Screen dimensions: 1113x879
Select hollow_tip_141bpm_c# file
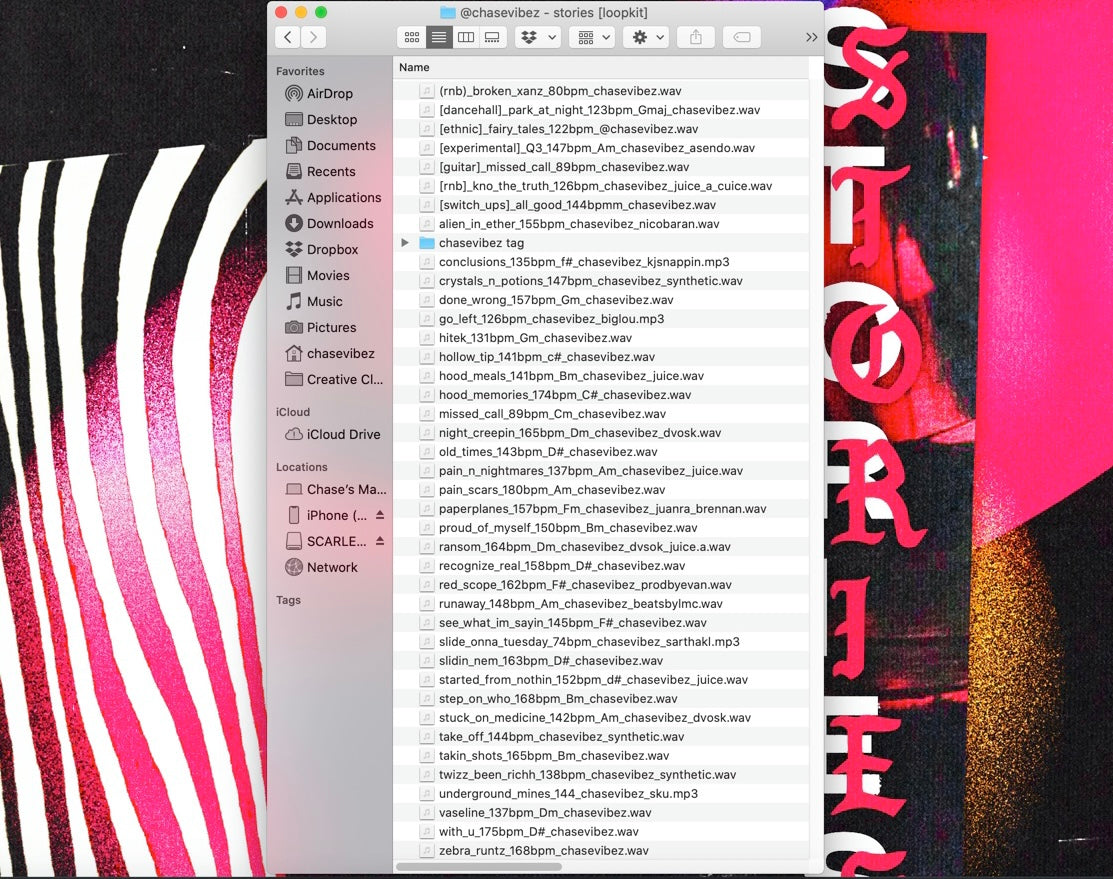click(x=601, y=357)
